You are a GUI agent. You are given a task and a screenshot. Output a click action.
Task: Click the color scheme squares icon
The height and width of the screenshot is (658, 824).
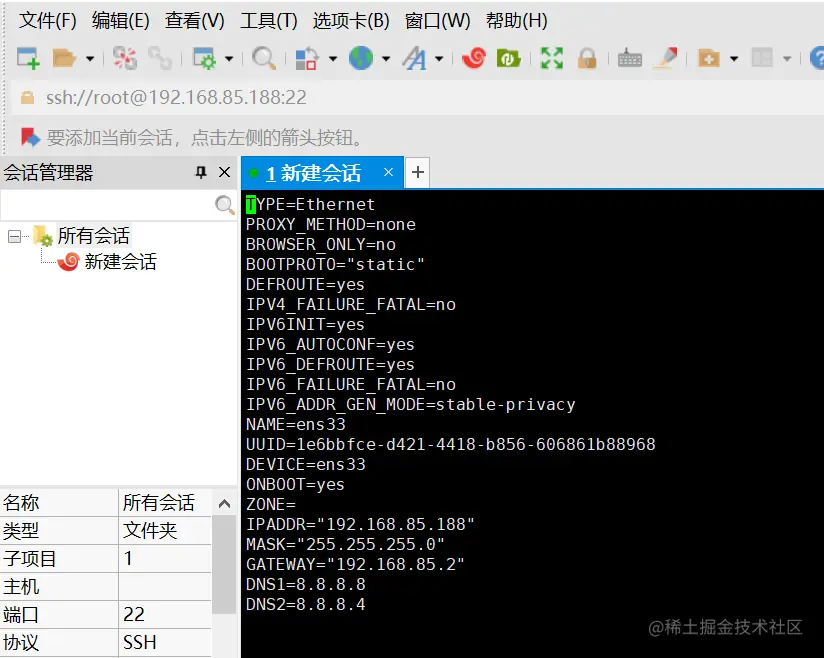(306, 58)
